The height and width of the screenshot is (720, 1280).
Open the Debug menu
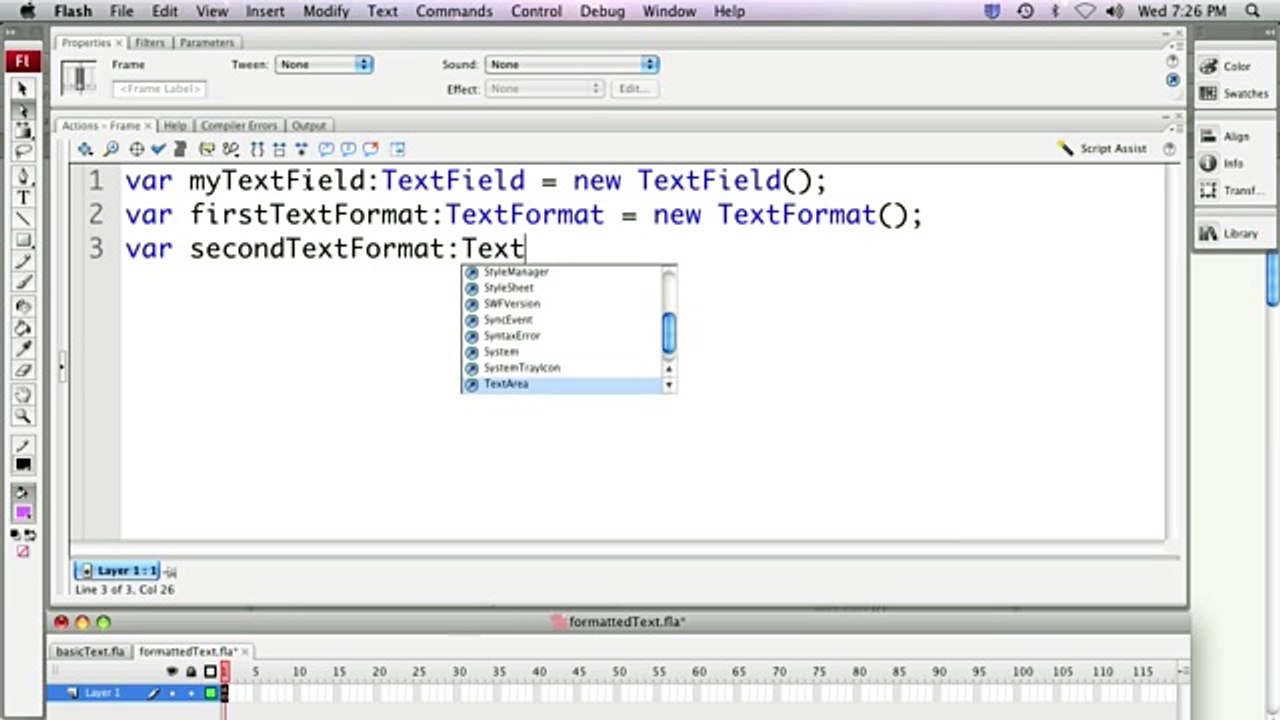click(602, 11)
